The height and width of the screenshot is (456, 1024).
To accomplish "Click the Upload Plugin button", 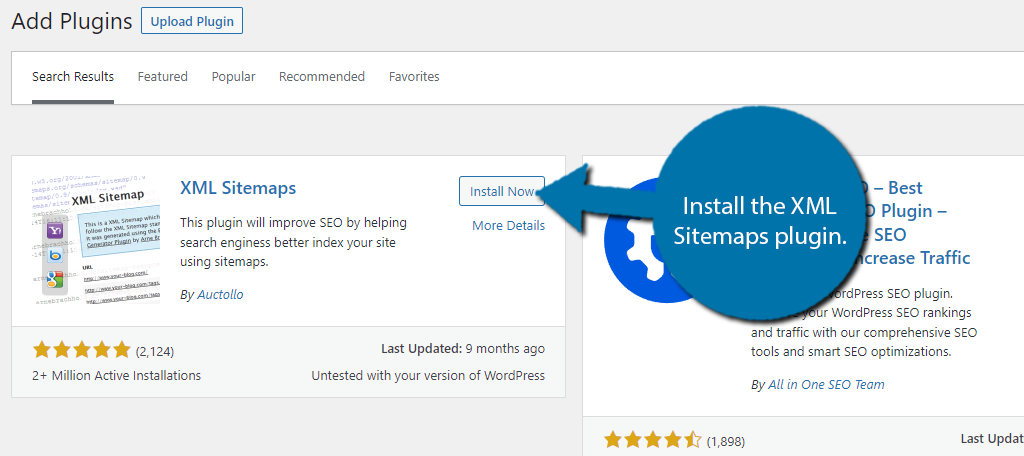I will [192, 21].
